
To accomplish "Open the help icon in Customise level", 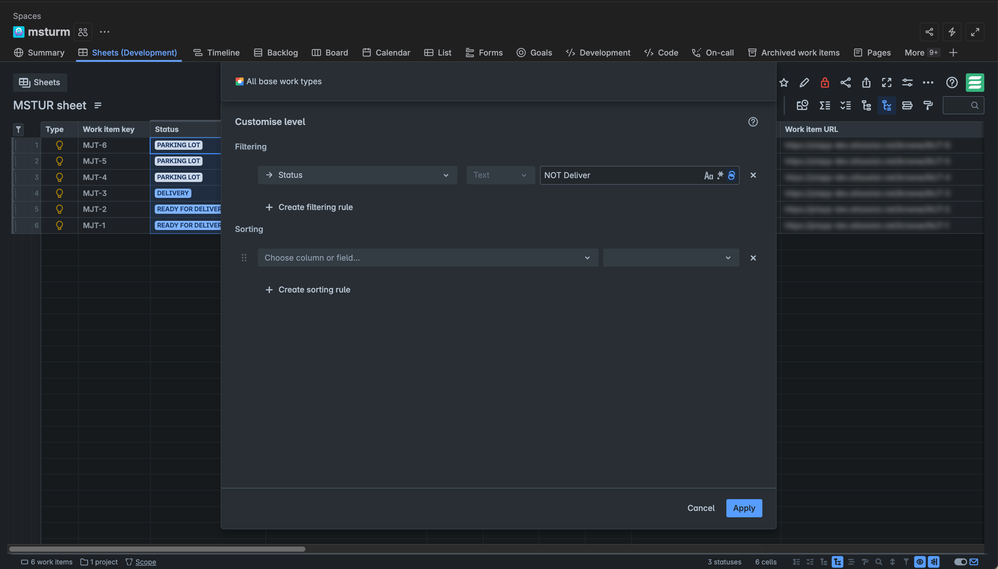I will [753, 122].
